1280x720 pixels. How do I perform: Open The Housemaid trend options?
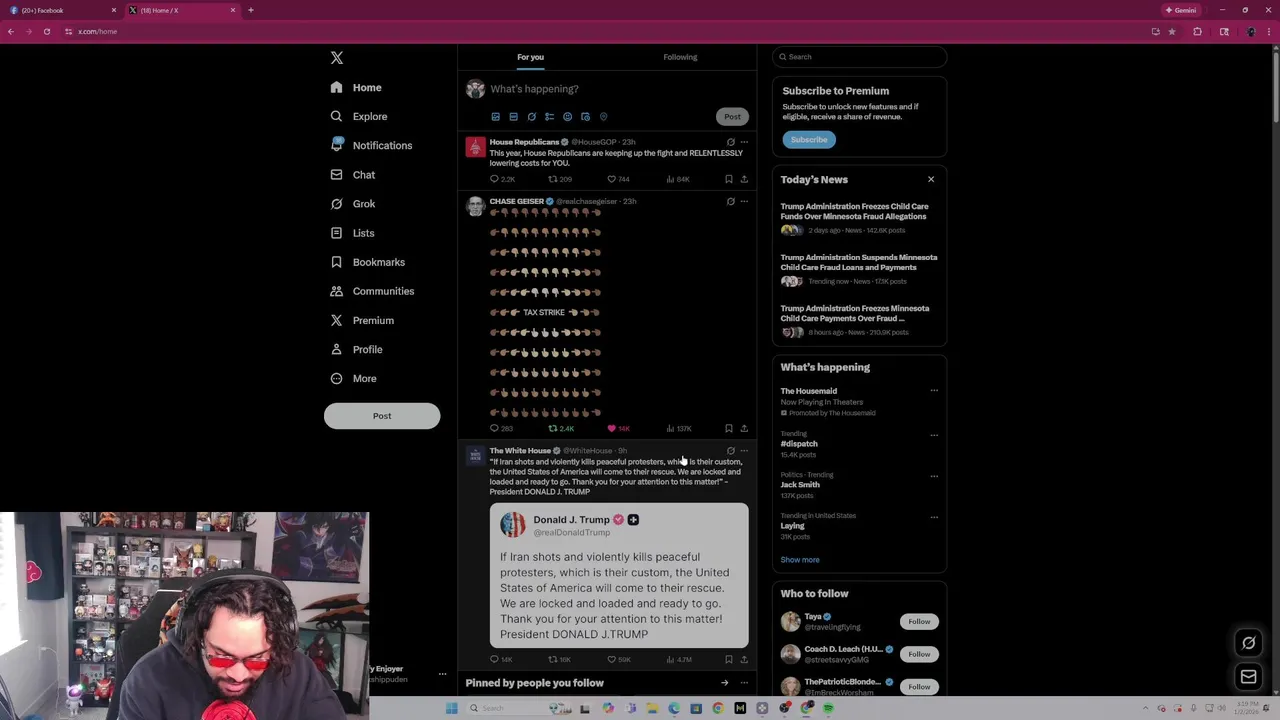tap(934, 391)
